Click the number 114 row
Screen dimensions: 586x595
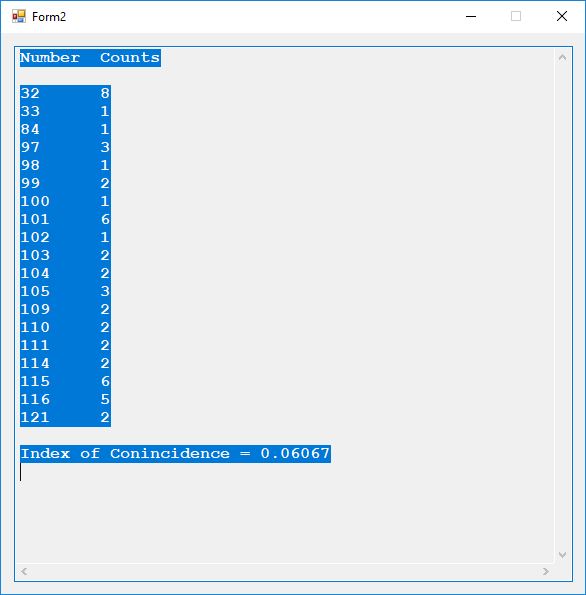(65, 364)
